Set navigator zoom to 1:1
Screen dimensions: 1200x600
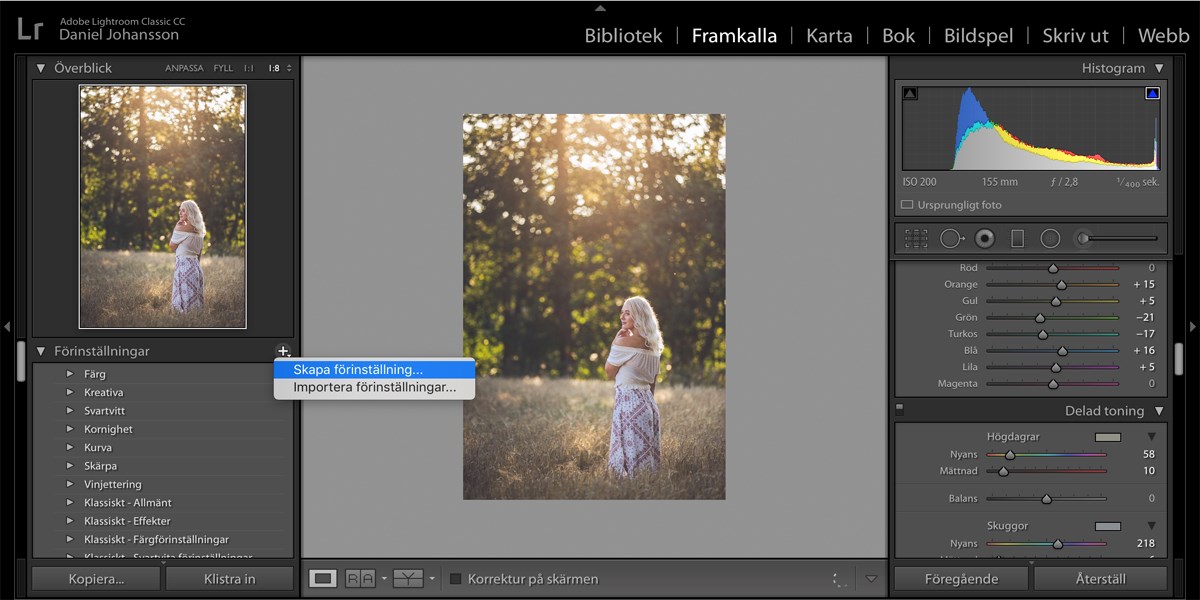tap(249, 68)
